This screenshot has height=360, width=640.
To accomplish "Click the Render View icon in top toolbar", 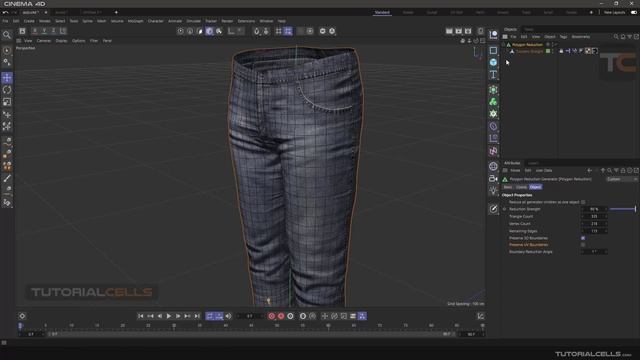I will coord(449,31).
